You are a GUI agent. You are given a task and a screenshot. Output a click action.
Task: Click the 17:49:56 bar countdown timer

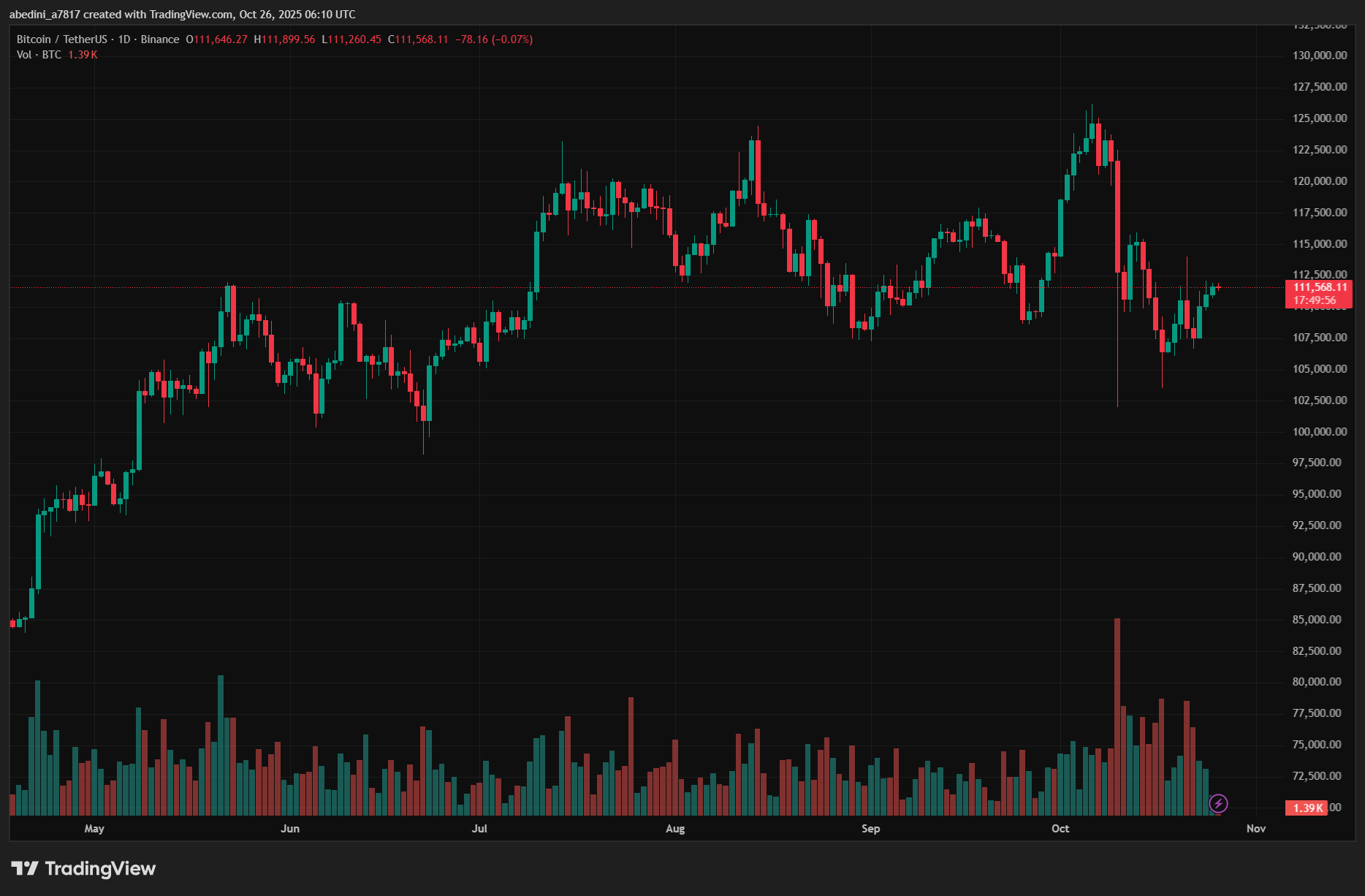(1315, 300)
